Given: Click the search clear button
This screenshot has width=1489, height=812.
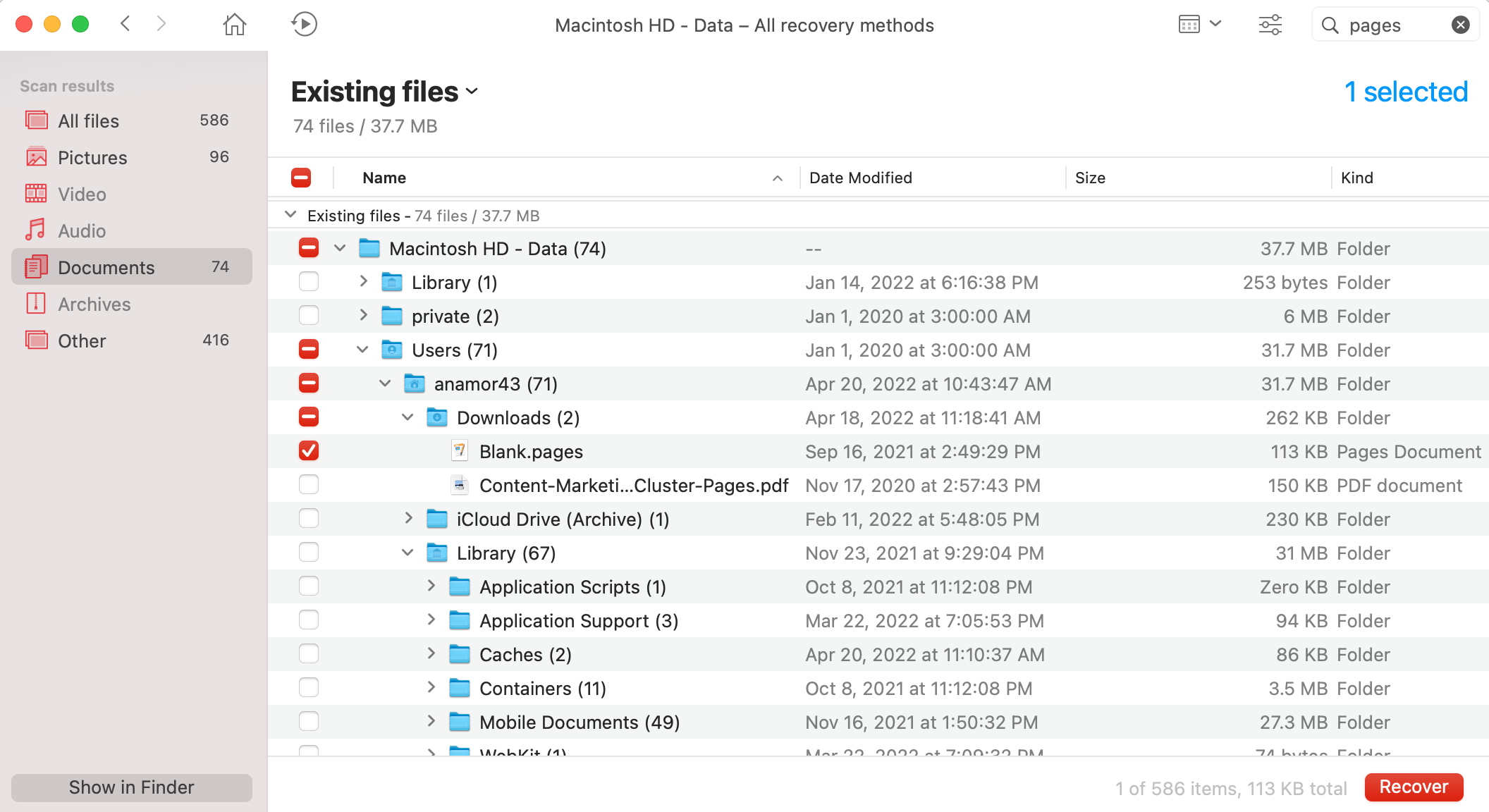Looking at the screenshot, I should click(1459, 24).
